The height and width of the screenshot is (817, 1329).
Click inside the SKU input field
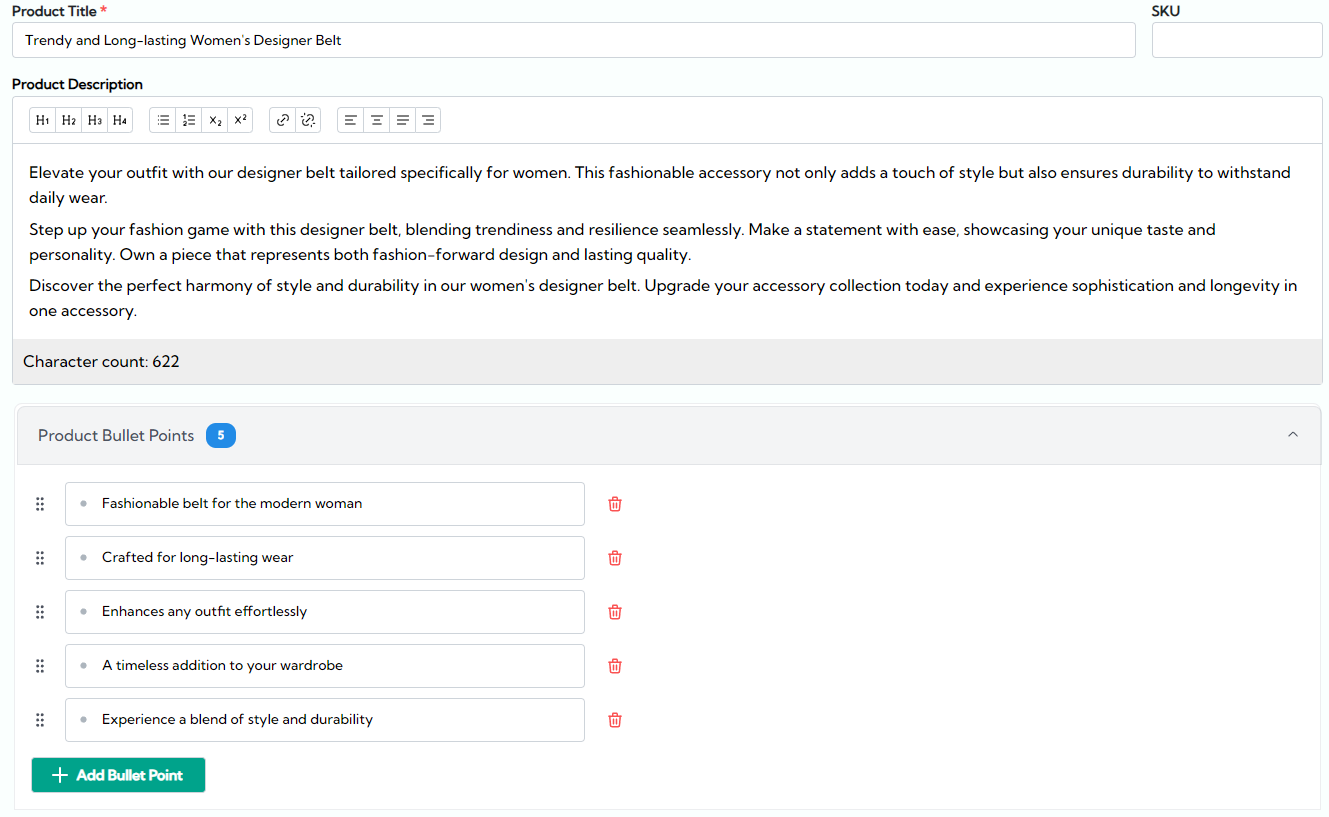[x=1236, y=40]
